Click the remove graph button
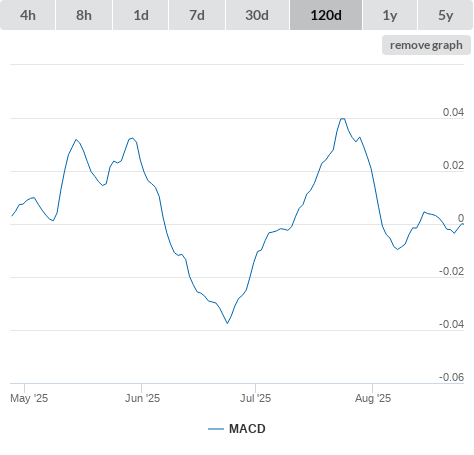 (x=426, y=45)
